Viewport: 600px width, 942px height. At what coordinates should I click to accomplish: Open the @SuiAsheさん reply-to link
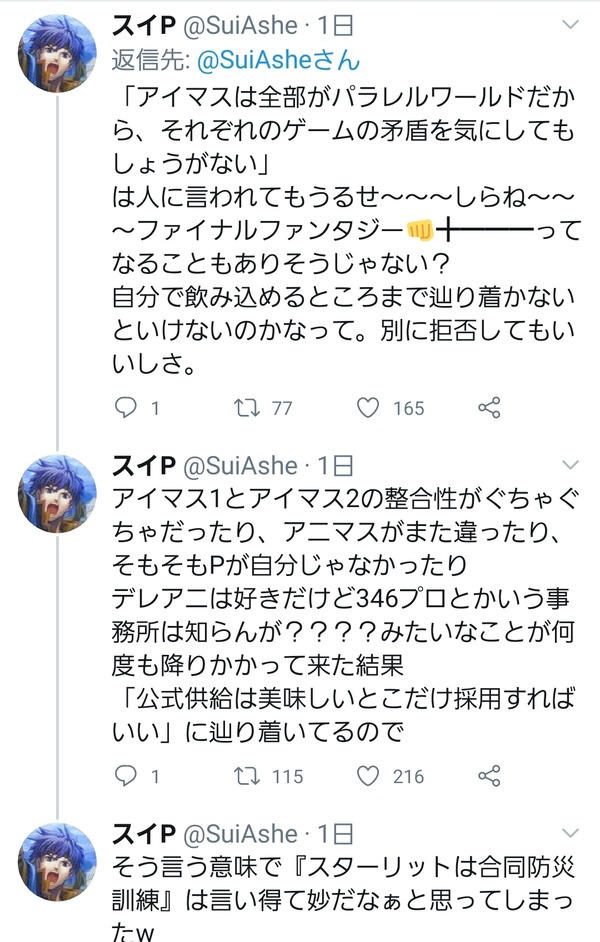pyautogui.click(x=278, y=60)
